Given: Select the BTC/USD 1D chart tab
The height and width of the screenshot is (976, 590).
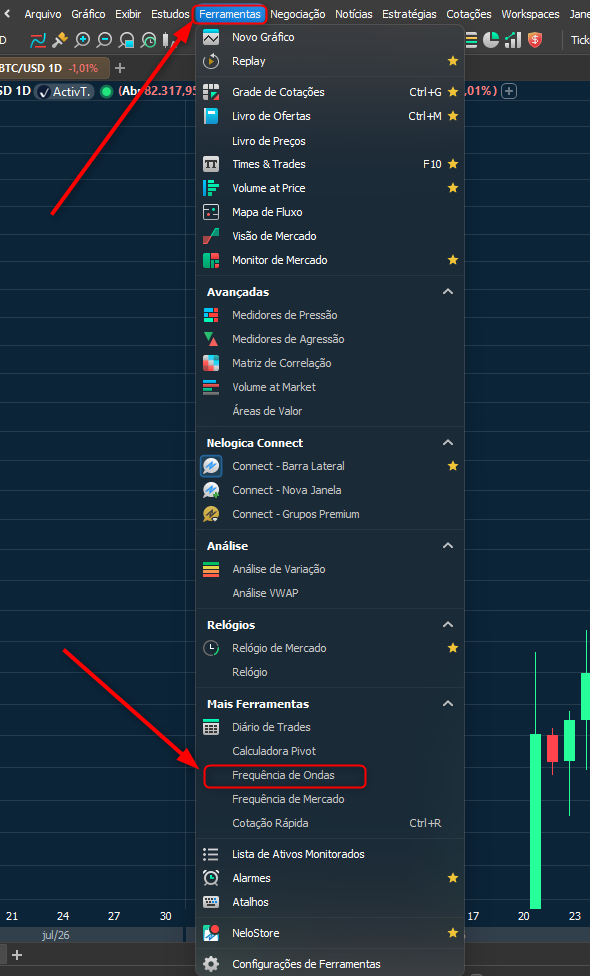Looking at the screenshot, I should coord(54,68).
